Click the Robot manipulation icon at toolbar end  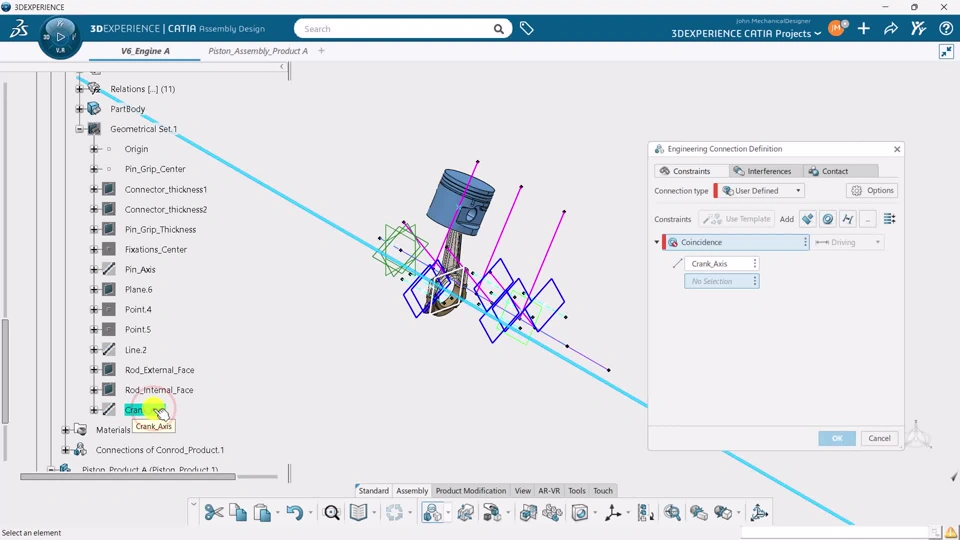pyautogui.click(x=759, y=512)
